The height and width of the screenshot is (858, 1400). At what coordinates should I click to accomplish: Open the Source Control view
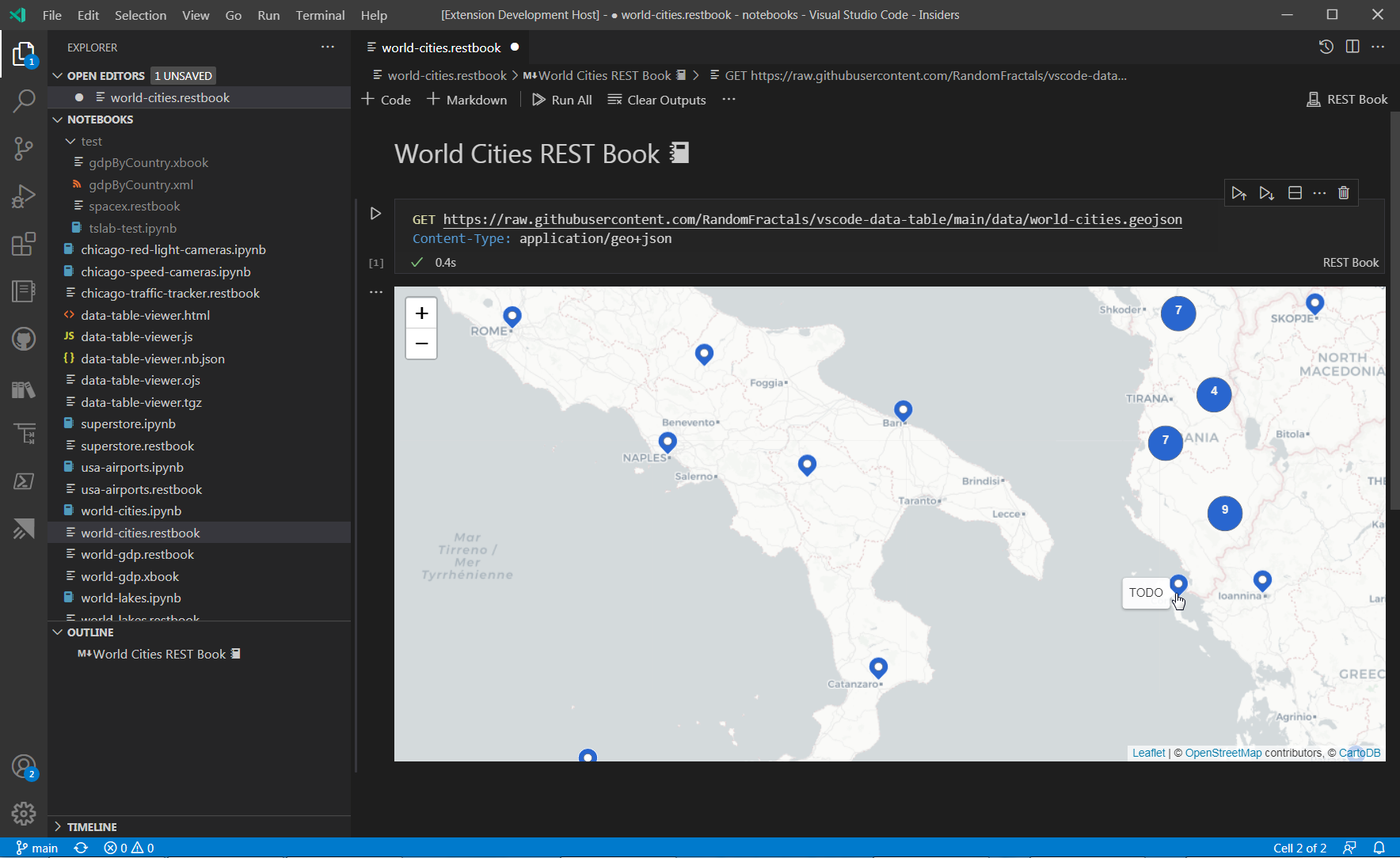point(24,149)
